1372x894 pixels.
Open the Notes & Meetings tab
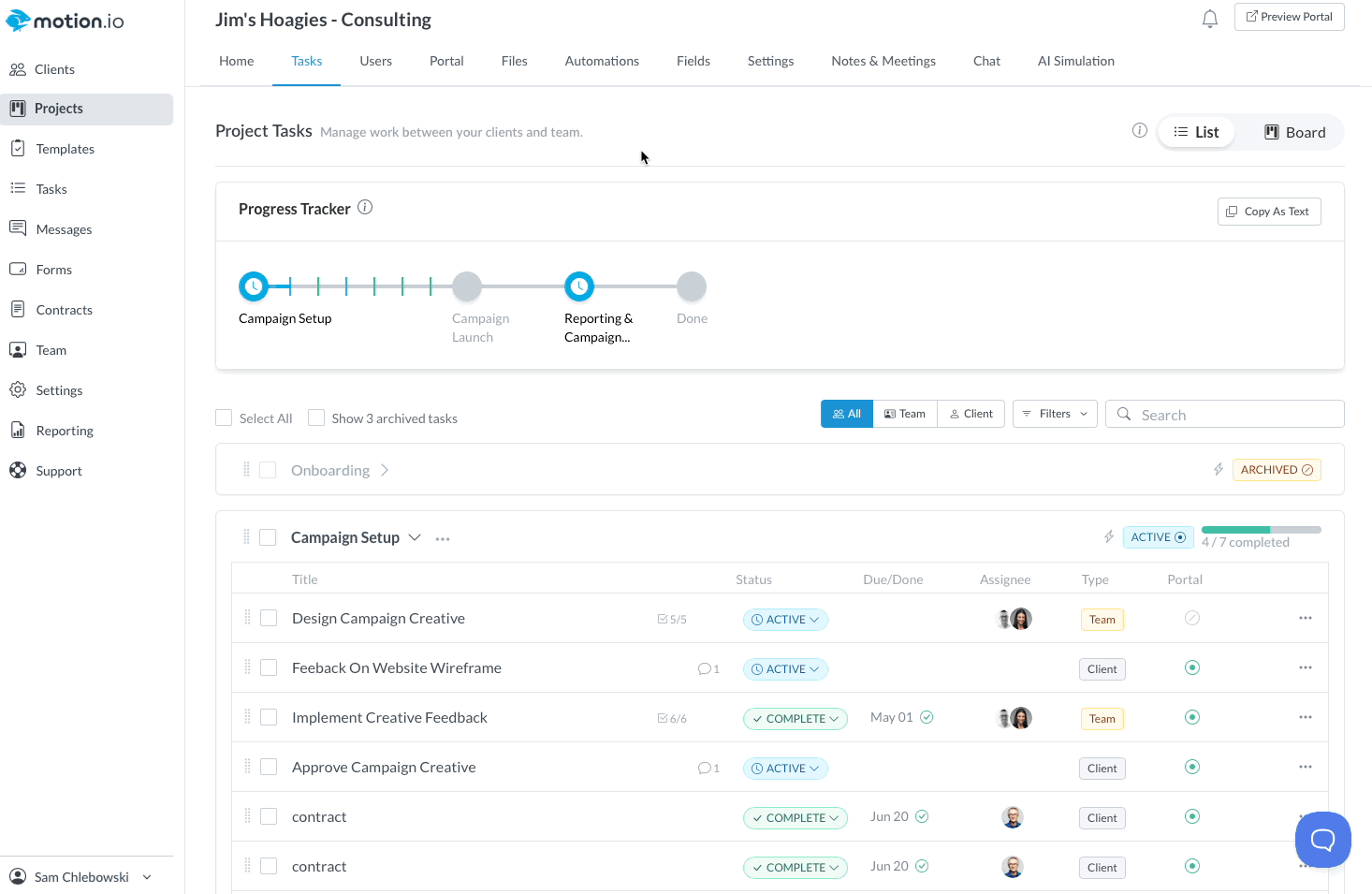click(x=883, y=61)
